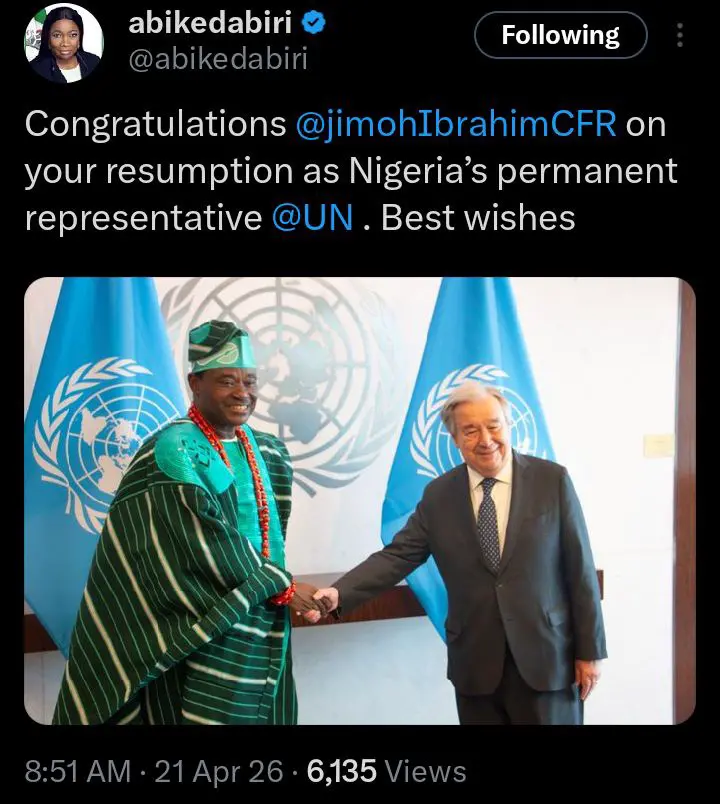
Task: Open the three-dot more options menu
Action: click(680, 36)
